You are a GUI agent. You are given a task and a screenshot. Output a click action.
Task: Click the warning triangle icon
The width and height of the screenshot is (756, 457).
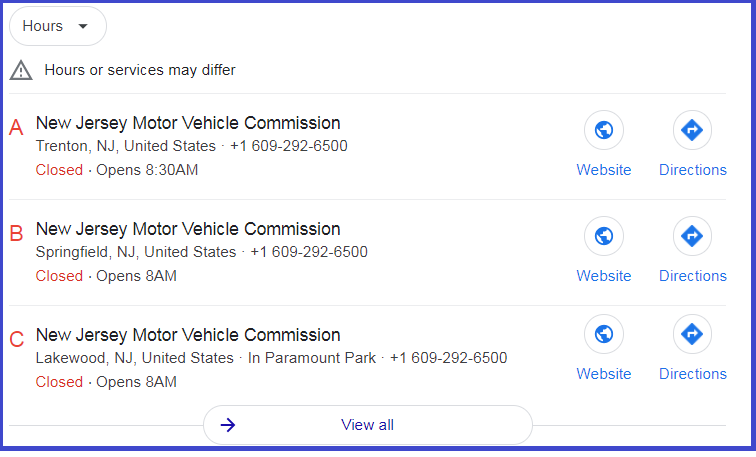tap(21, 70)
